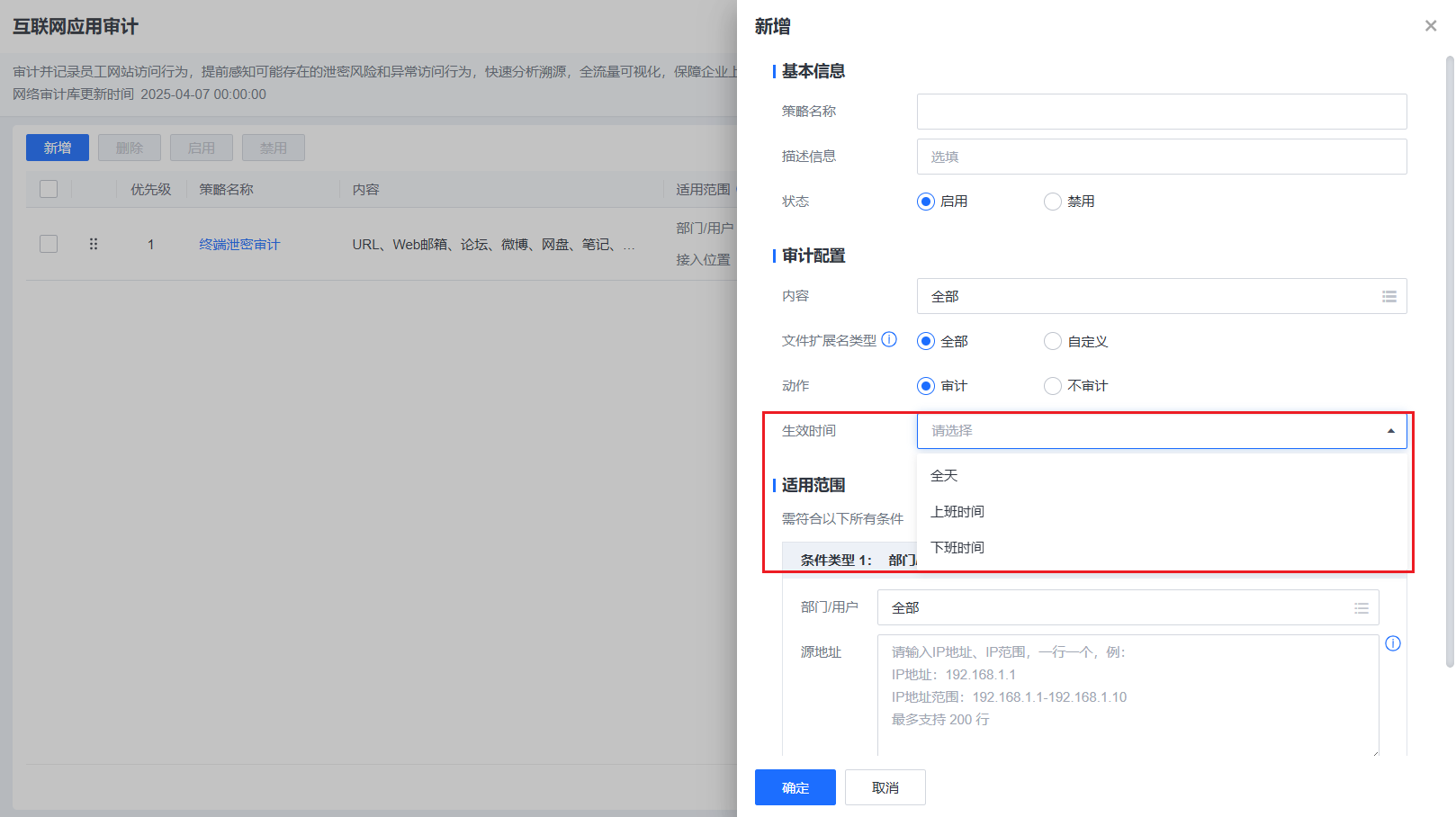Screen dimensions: 1456x817
Task: Click the list icon in the 内容 field
Action: 1389,296
